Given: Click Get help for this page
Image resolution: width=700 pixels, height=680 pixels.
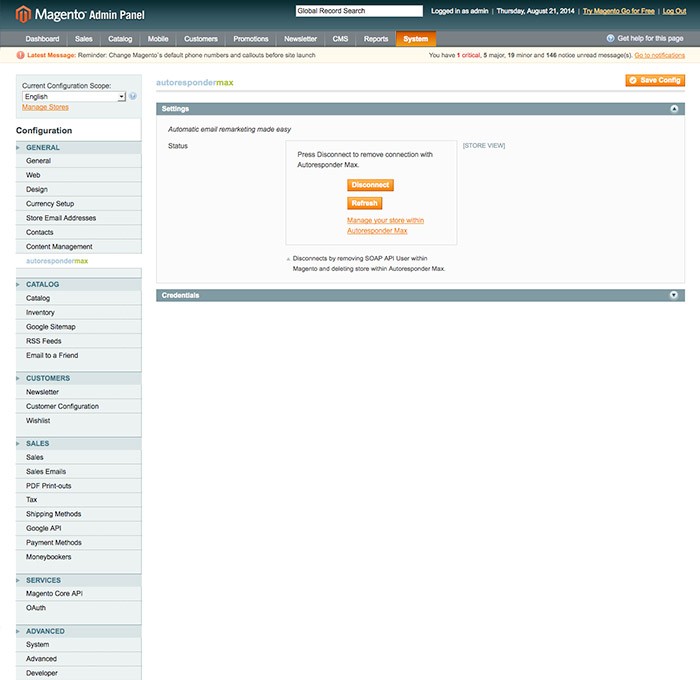Looking at the screenshot, I should pos(650,38).
